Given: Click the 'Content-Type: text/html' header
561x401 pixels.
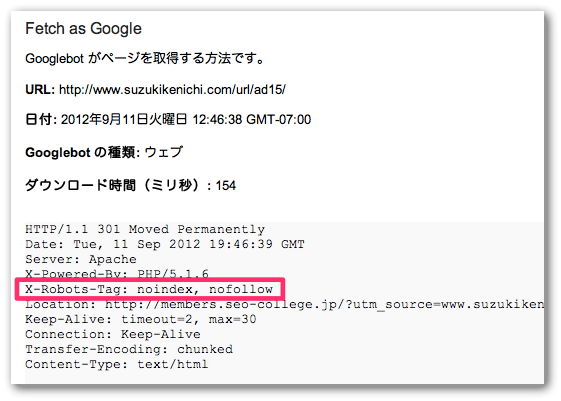Looking at the screenshot, I should (116, 364).
